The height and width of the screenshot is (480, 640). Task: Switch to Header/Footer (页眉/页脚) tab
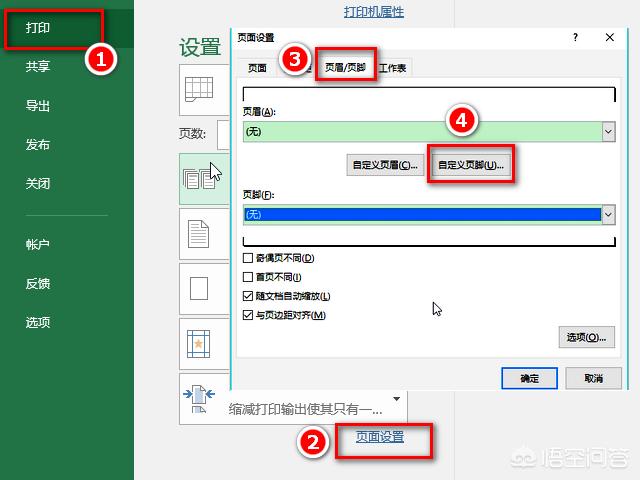click(x=345, y=67)
